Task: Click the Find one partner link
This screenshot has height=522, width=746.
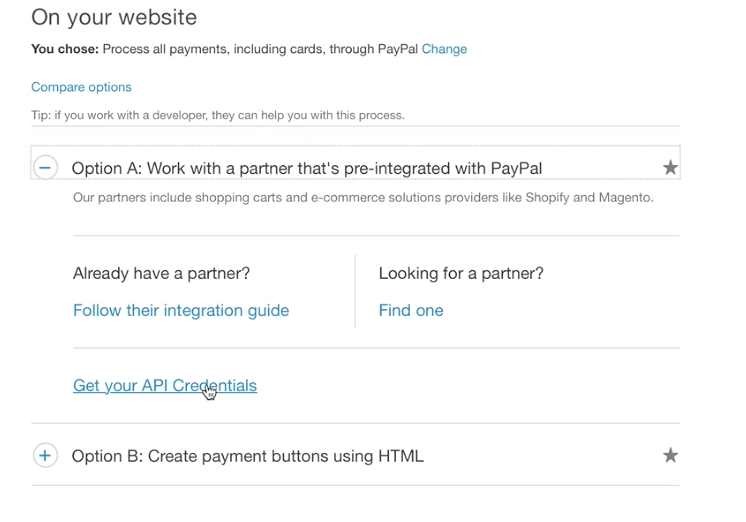Action: pos(411,310)
